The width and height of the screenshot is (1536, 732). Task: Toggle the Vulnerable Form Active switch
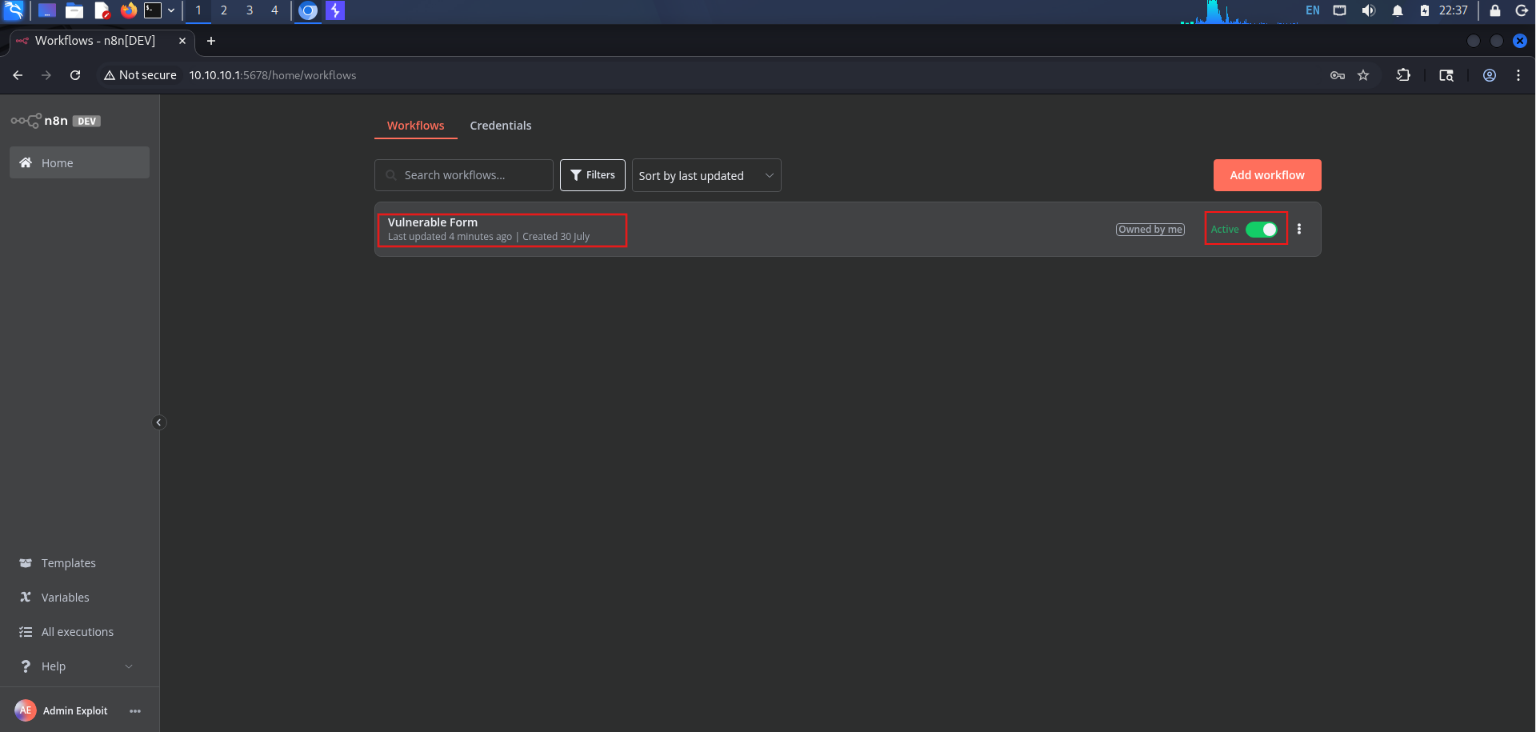[1261, 229]
